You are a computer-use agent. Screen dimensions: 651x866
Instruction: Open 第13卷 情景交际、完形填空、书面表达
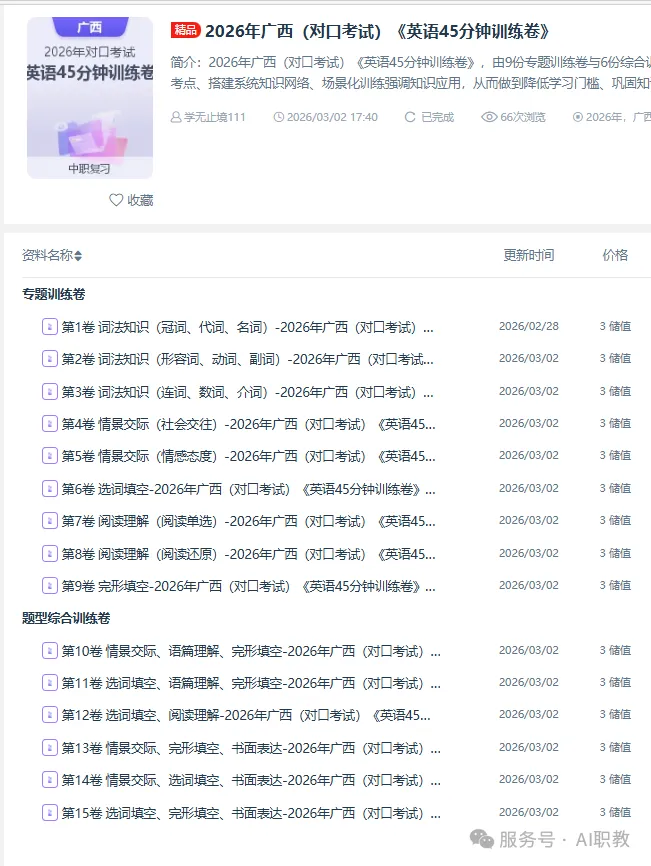tap(251, 748)
